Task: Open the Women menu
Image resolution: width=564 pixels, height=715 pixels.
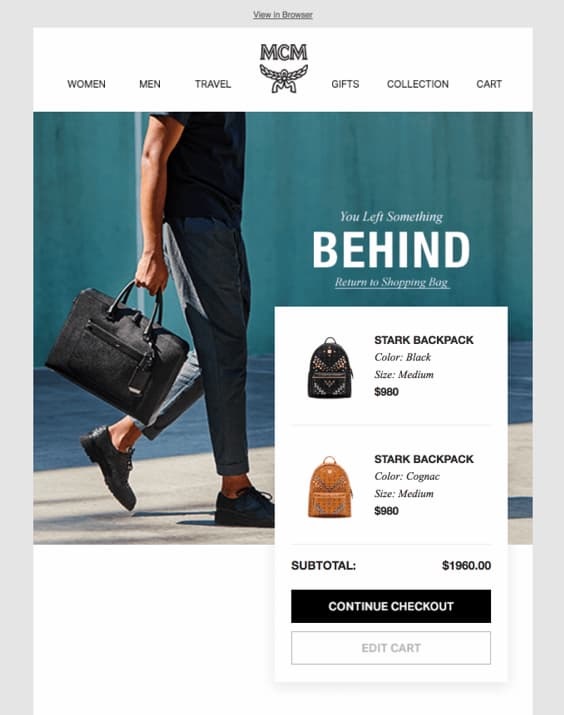Action: click(x=86, y=84)
